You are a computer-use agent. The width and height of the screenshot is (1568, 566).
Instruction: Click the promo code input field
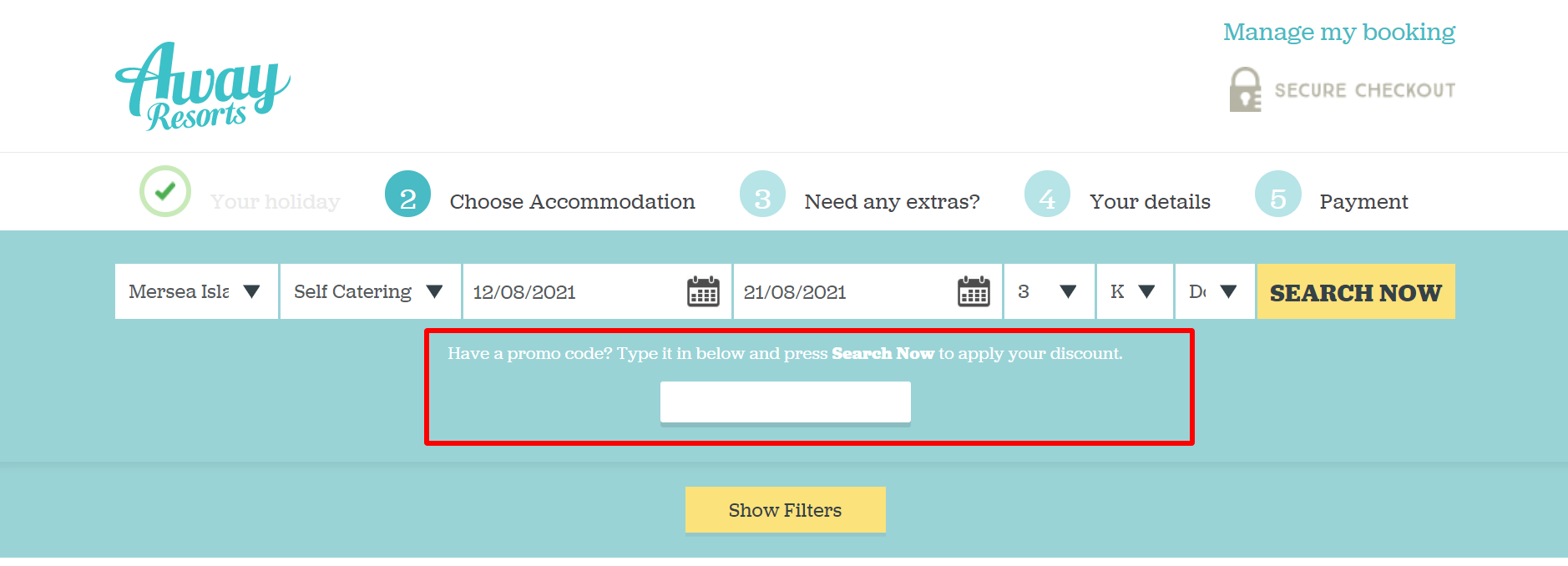(x=785, y=402)
